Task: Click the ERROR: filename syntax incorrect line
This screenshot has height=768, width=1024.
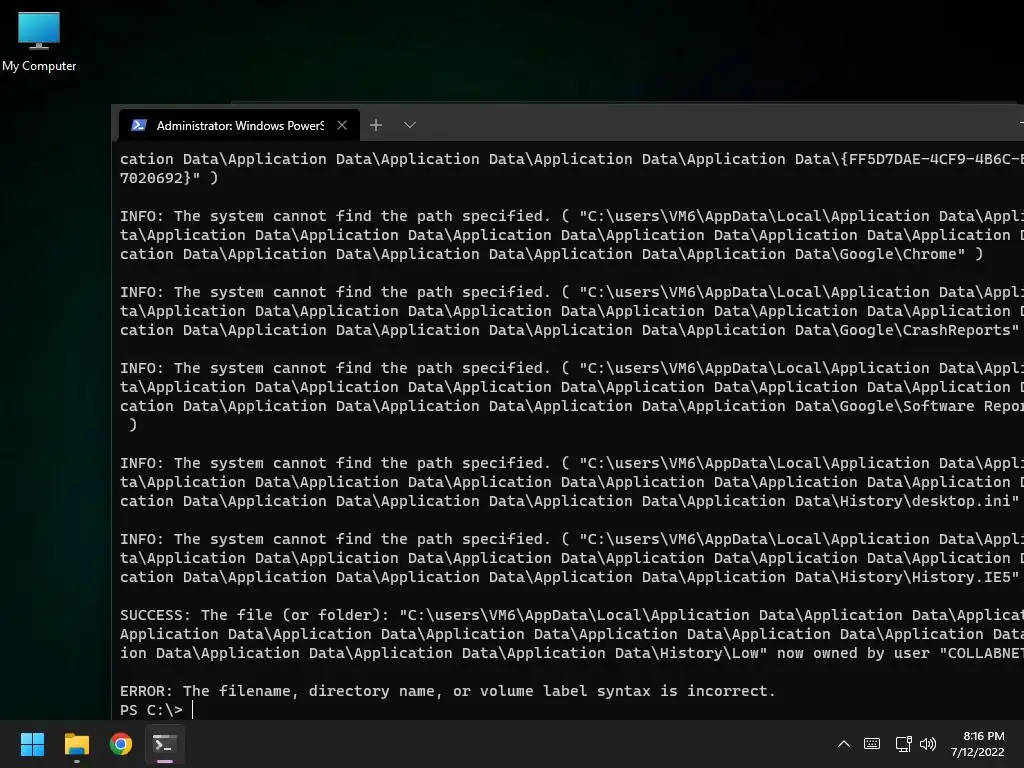Action: pyautogui.click(x=447, y=691)
